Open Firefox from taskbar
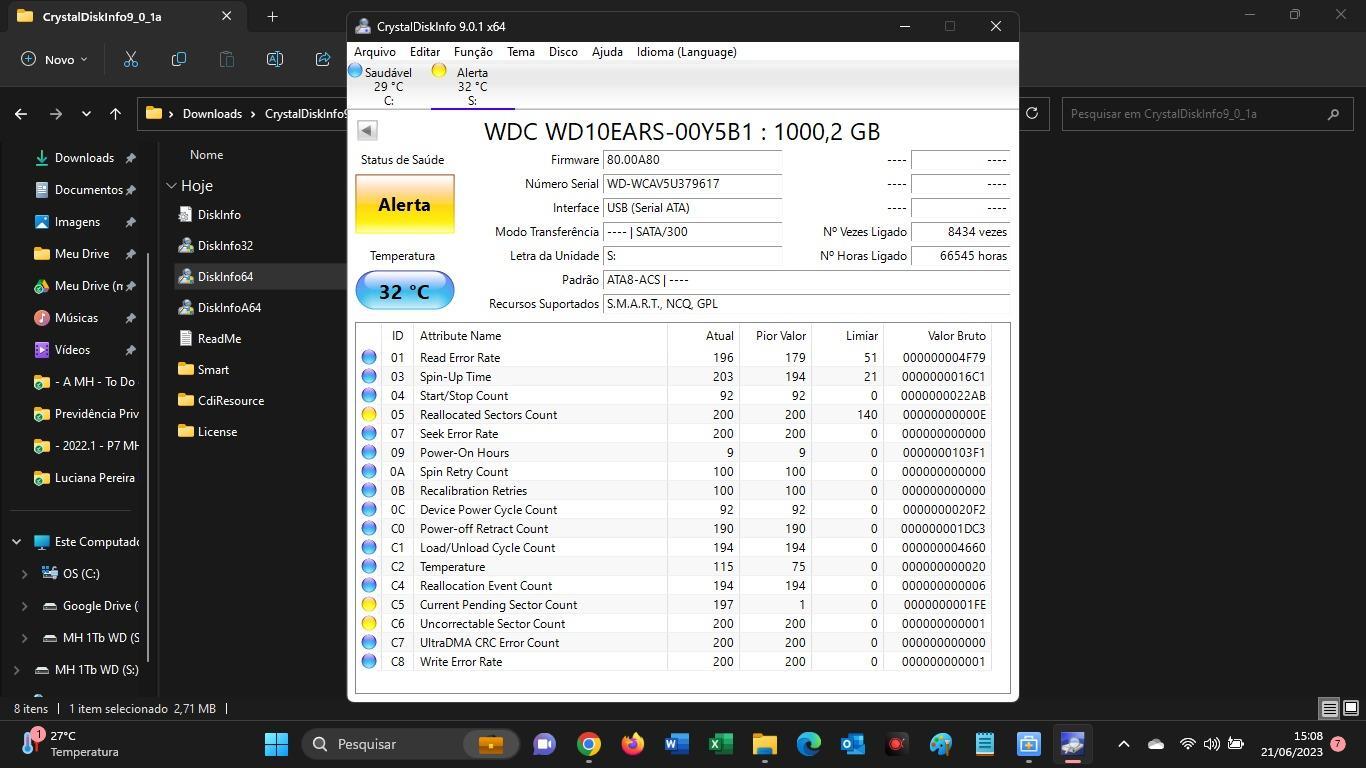Screen dimensions: 1366x768 point(633,744)
